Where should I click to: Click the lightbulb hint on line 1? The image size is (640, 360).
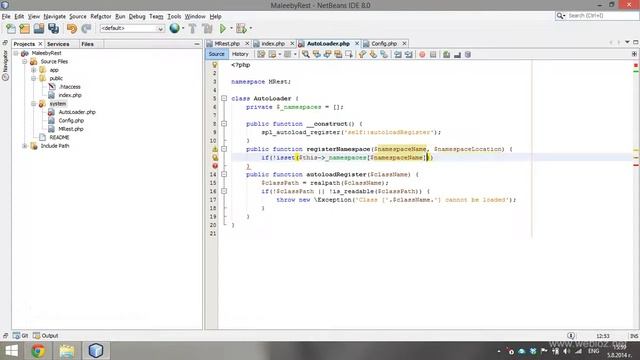click(215, 65)
